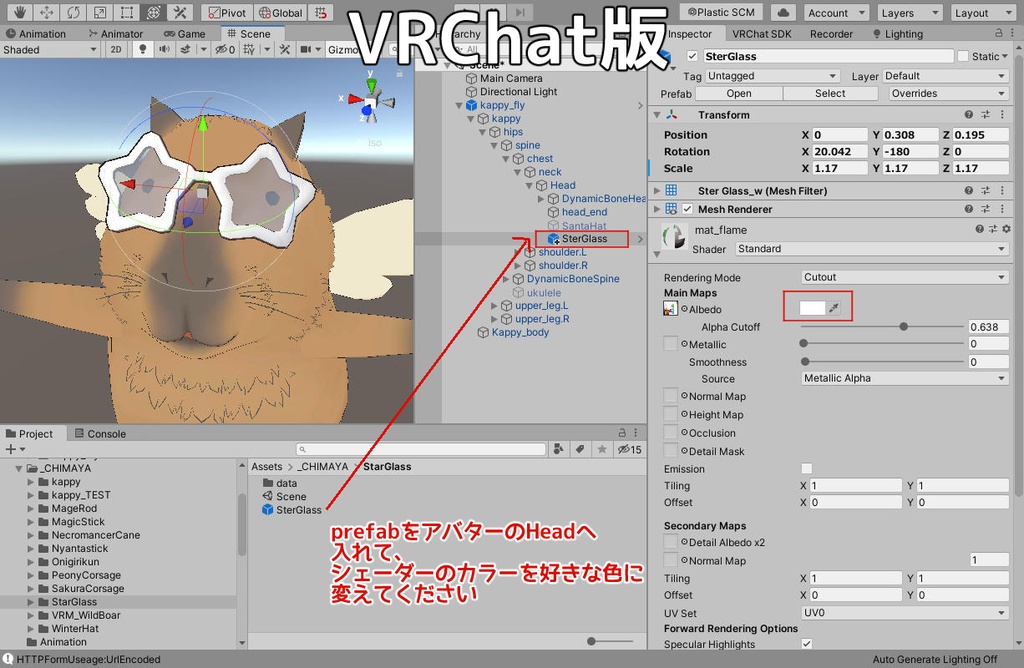Open the Shaded draw mode dropdown
This screenshot has height=668, width=1024.
[x=50, y=50]
